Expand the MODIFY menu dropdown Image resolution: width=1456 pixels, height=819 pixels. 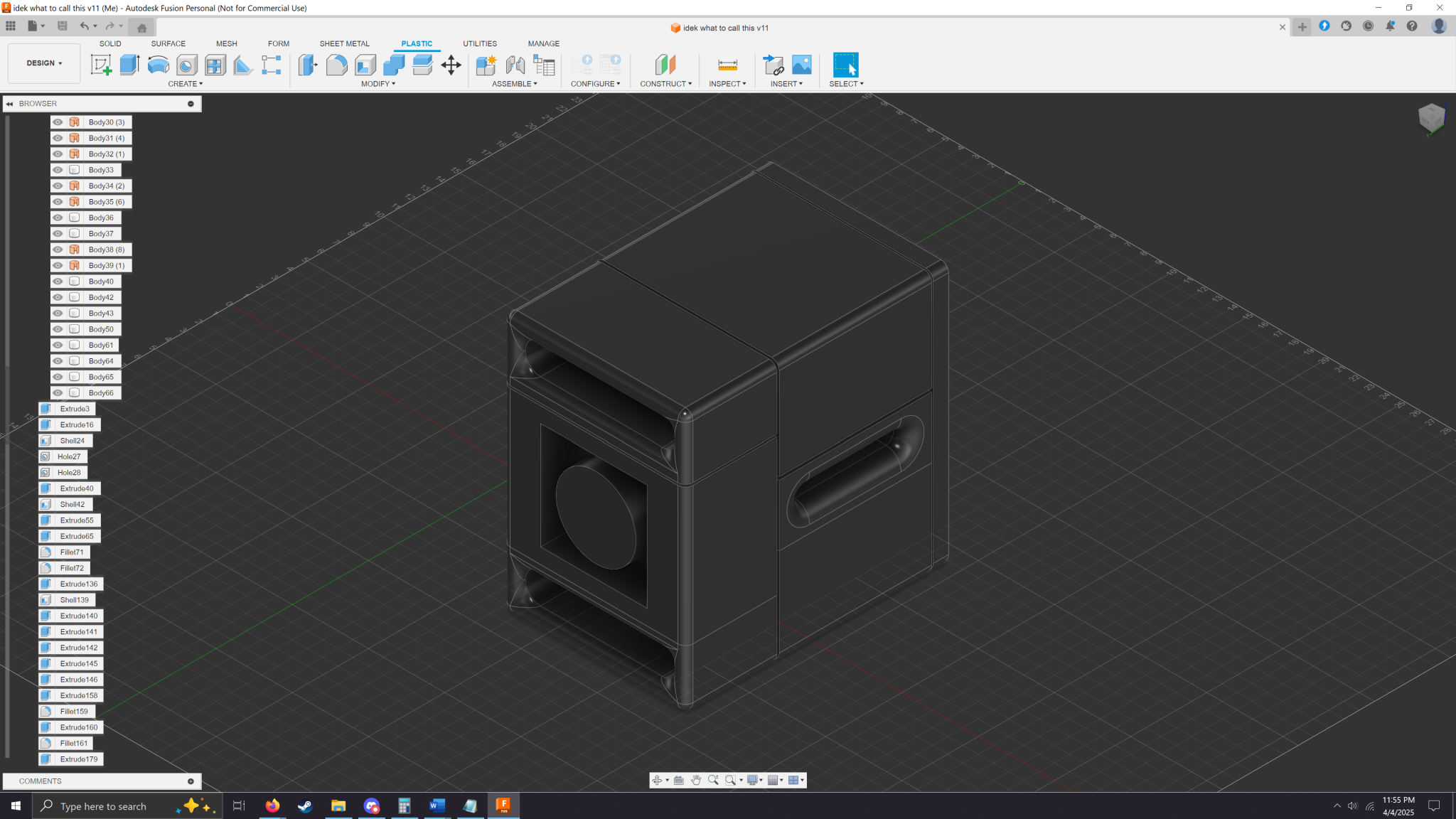coord(378,84)
